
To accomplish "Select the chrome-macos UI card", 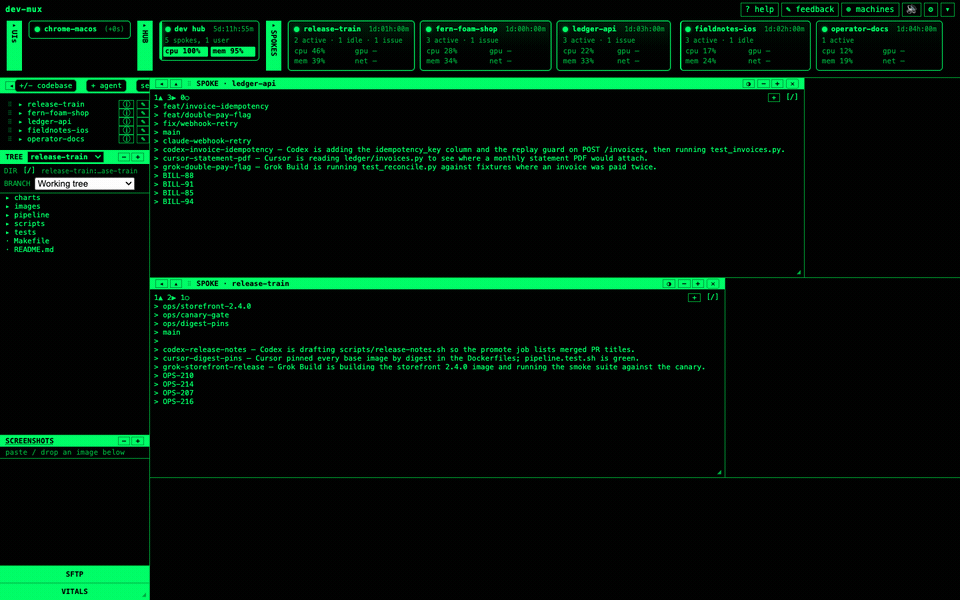I will pos(80,29).
